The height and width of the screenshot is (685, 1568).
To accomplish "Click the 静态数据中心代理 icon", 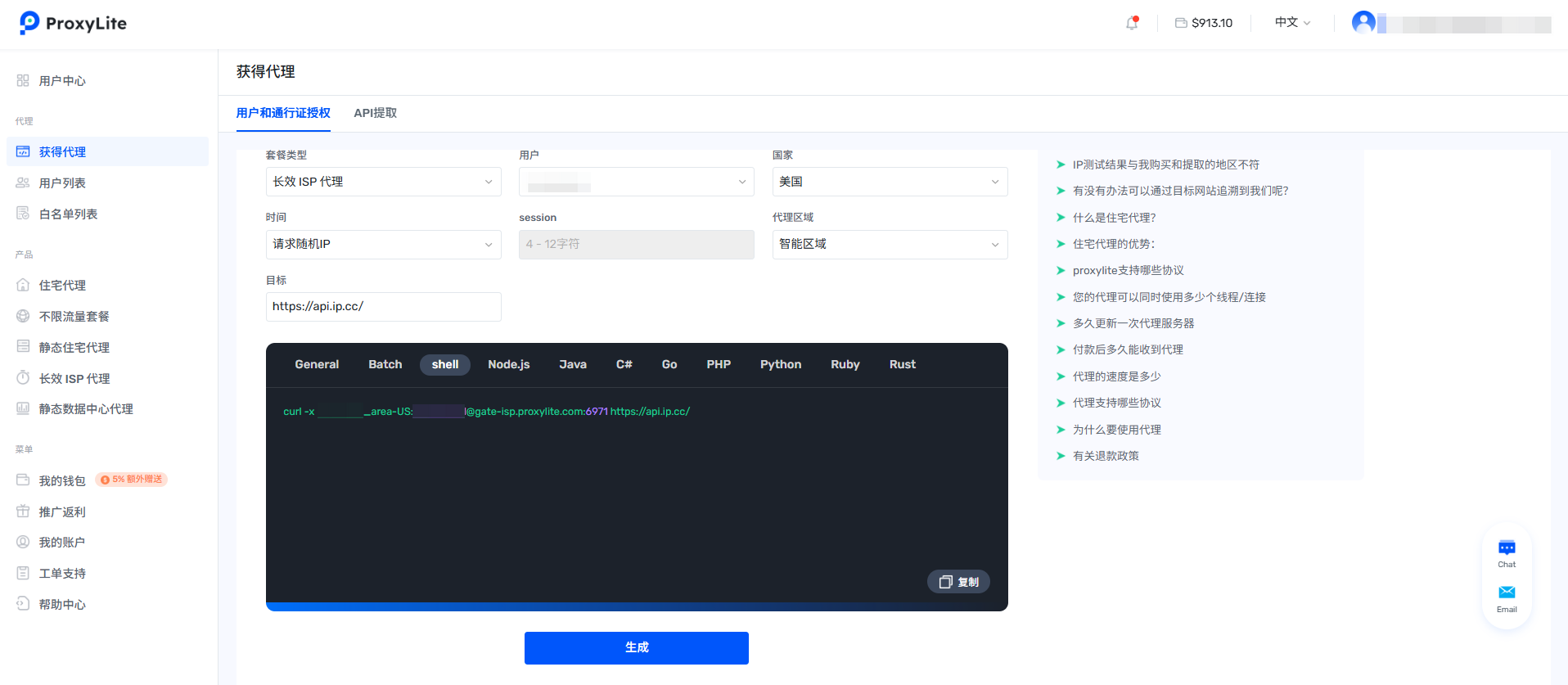I will [23, 408].
